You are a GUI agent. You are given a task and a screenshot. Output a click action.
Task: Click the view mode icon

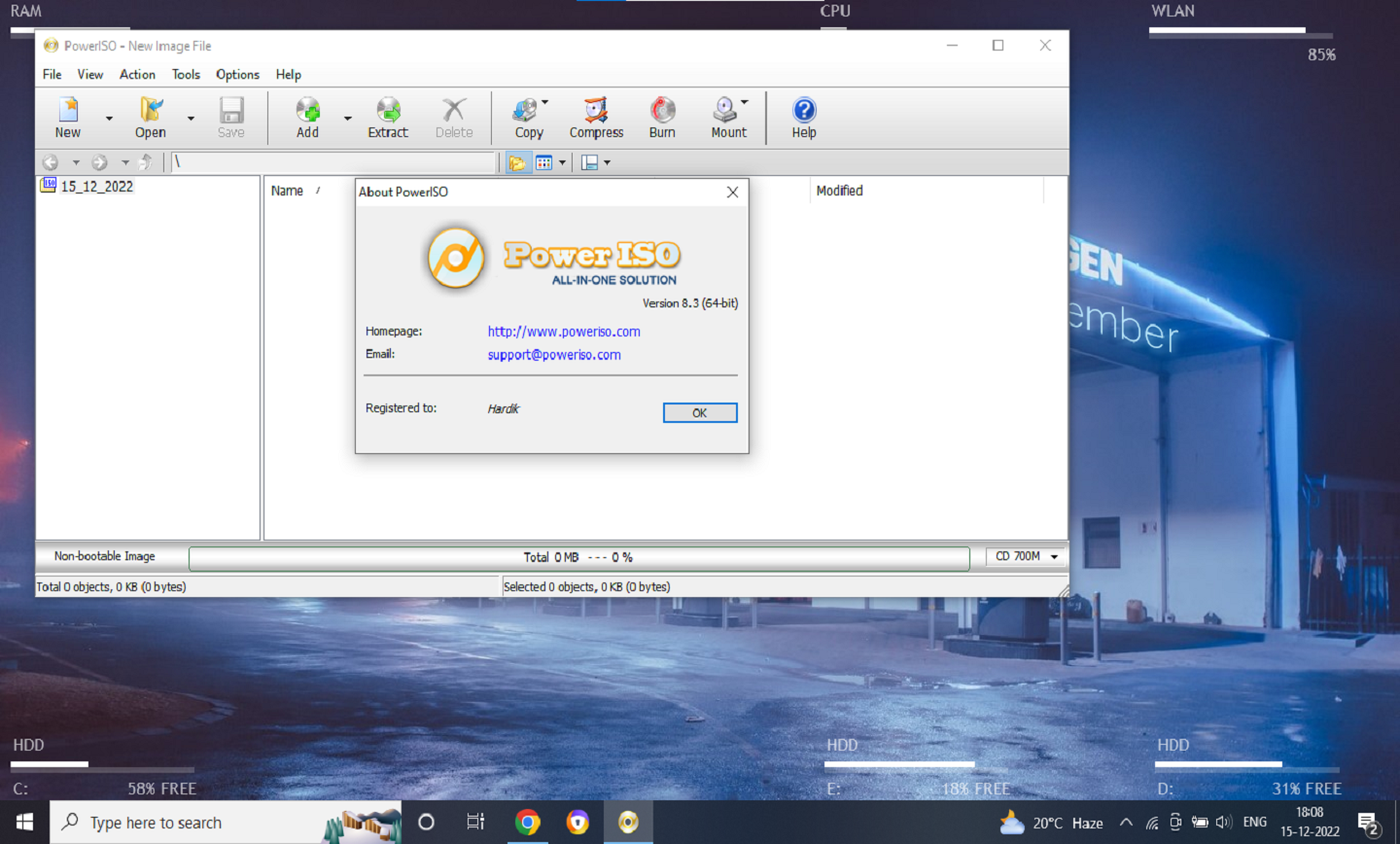coord(544,162)
